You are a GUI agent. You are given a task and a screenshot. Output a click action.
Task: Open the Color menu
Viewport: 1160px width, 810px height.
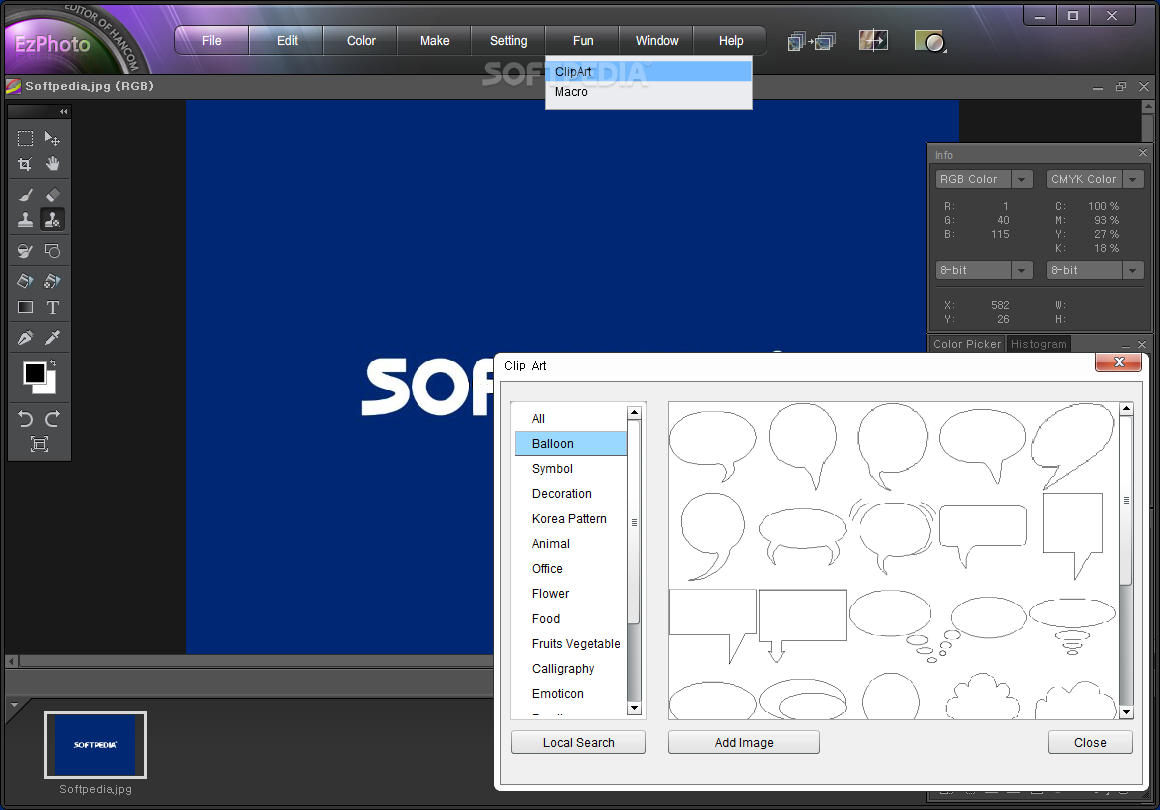pos(361,41)
